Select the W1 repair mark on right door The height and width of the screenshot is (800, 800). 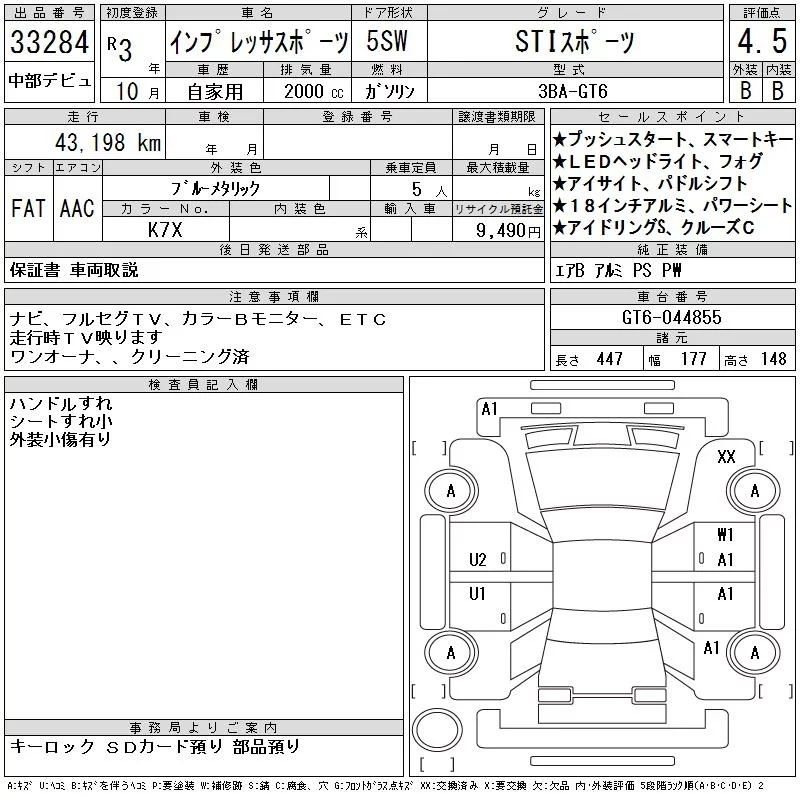click(725, 534)
